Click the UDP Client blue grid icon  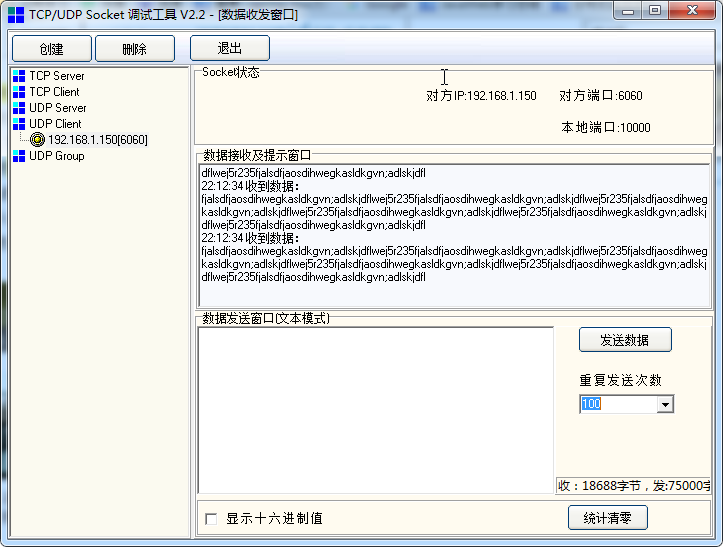19,124
